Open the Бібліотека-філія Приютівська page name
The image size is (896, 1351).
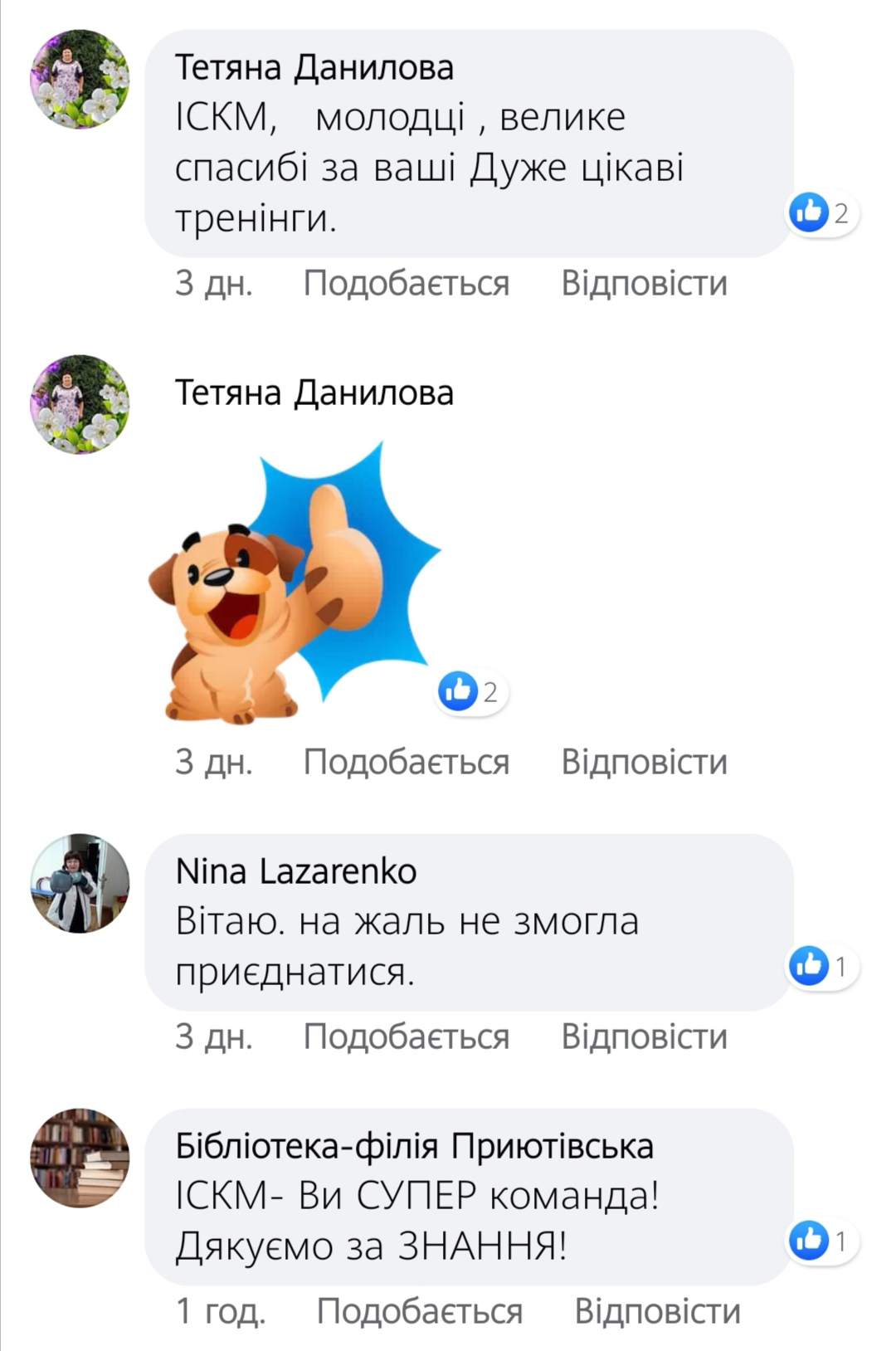[415, 1146]
